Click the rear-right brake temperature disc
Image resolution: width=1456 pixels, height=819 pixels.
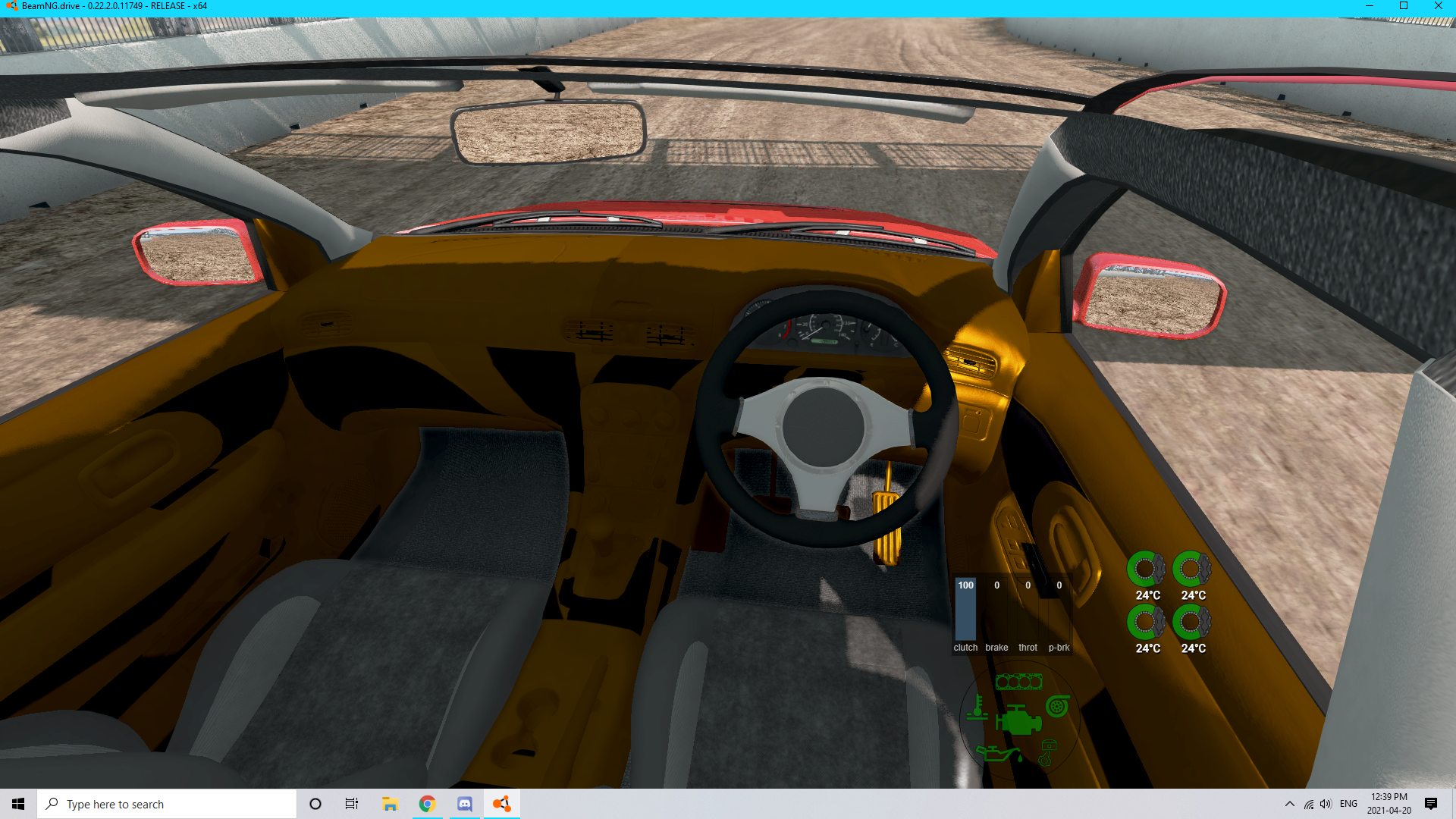tap(1191, 622)
